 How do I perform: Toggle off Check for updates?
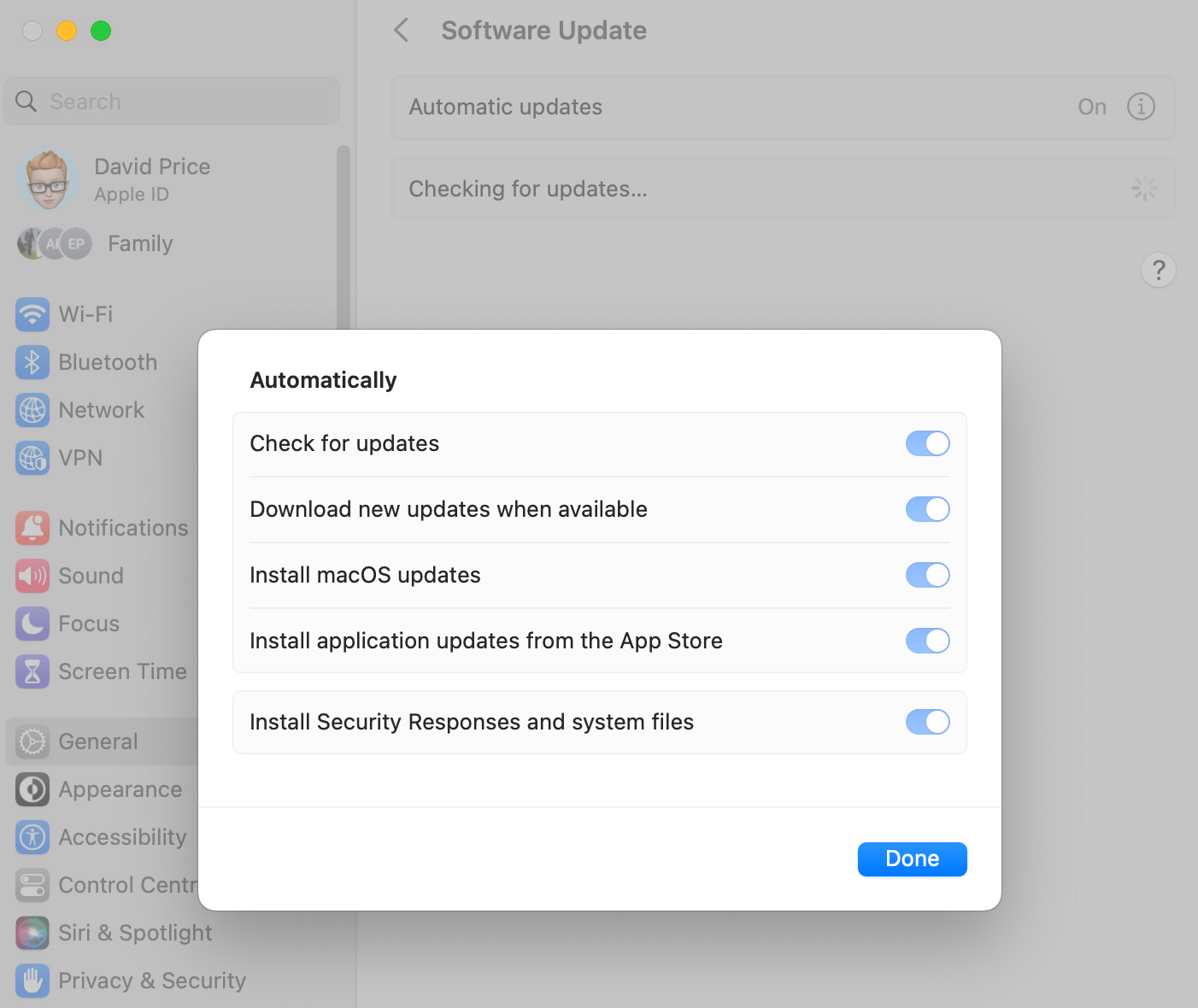(x=927, y=443)
